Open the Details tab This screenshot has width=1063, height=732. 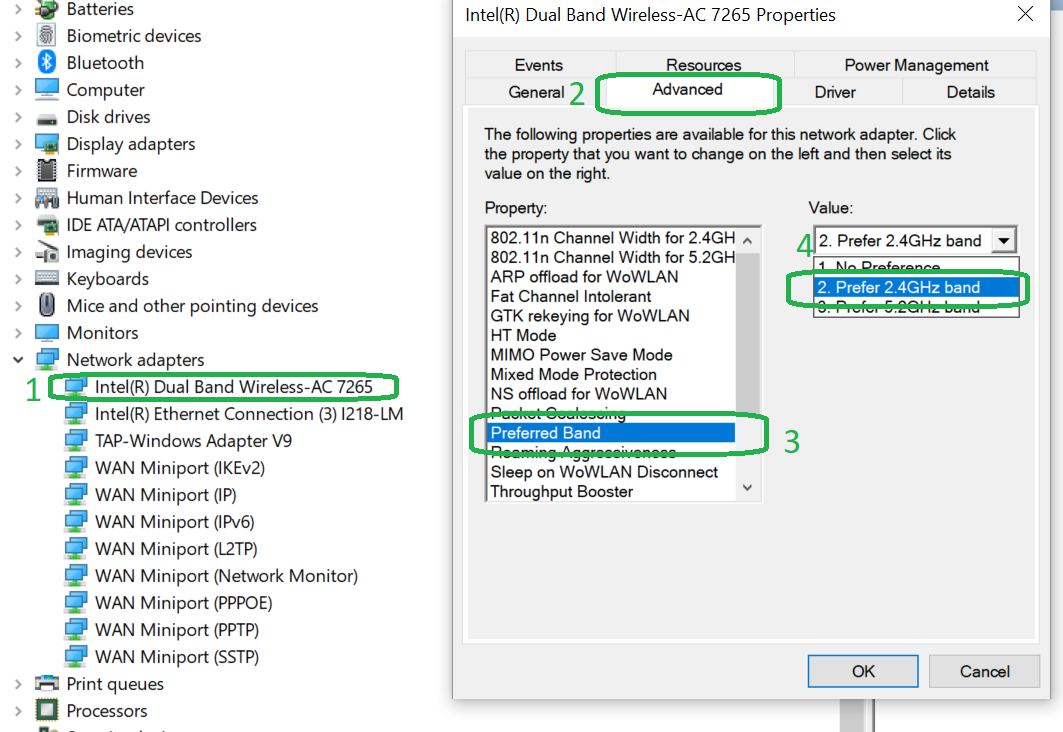pos(970,92)
